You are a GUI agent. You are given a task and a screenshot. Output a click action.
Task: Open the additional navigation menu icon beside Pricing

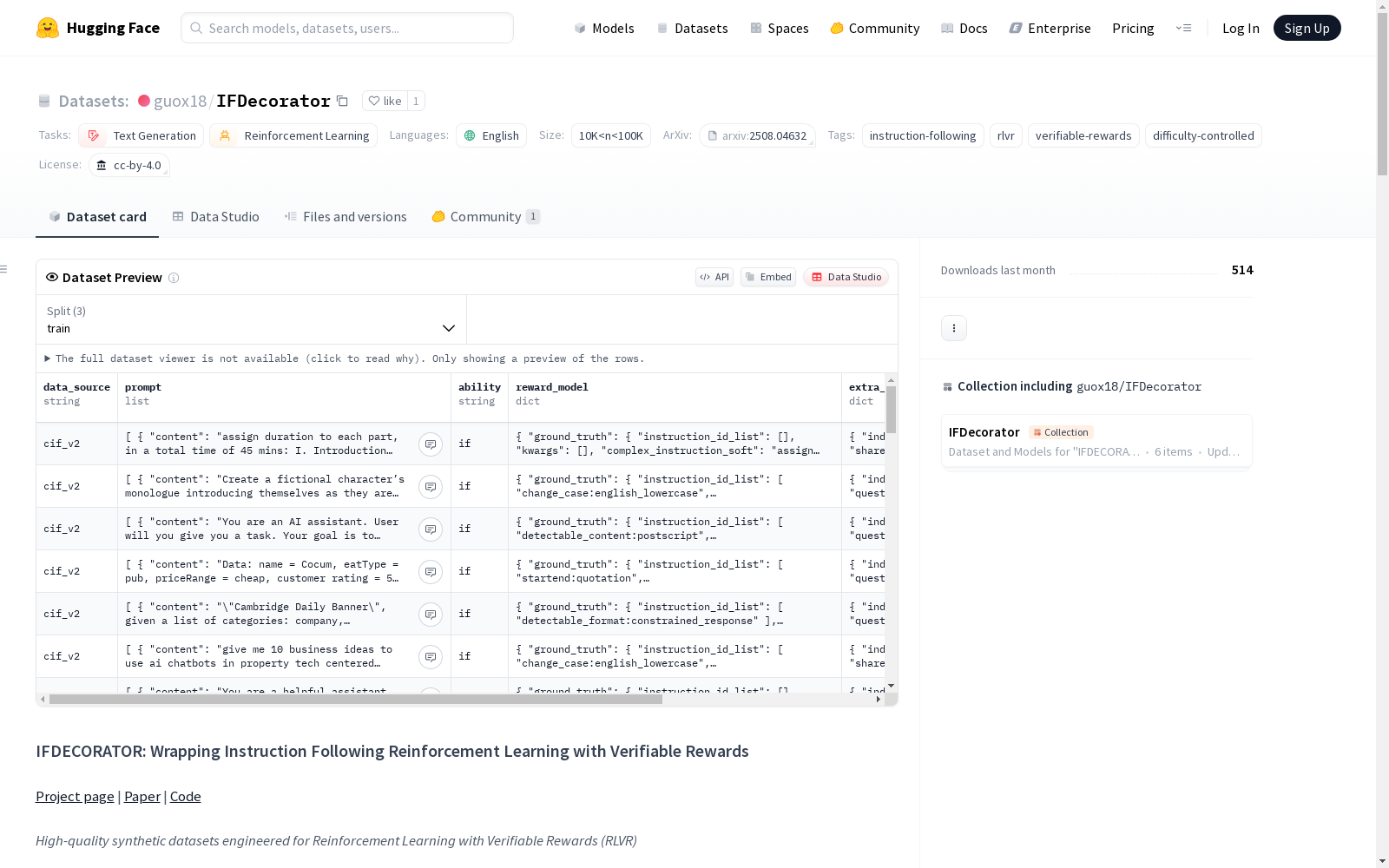1183,28
